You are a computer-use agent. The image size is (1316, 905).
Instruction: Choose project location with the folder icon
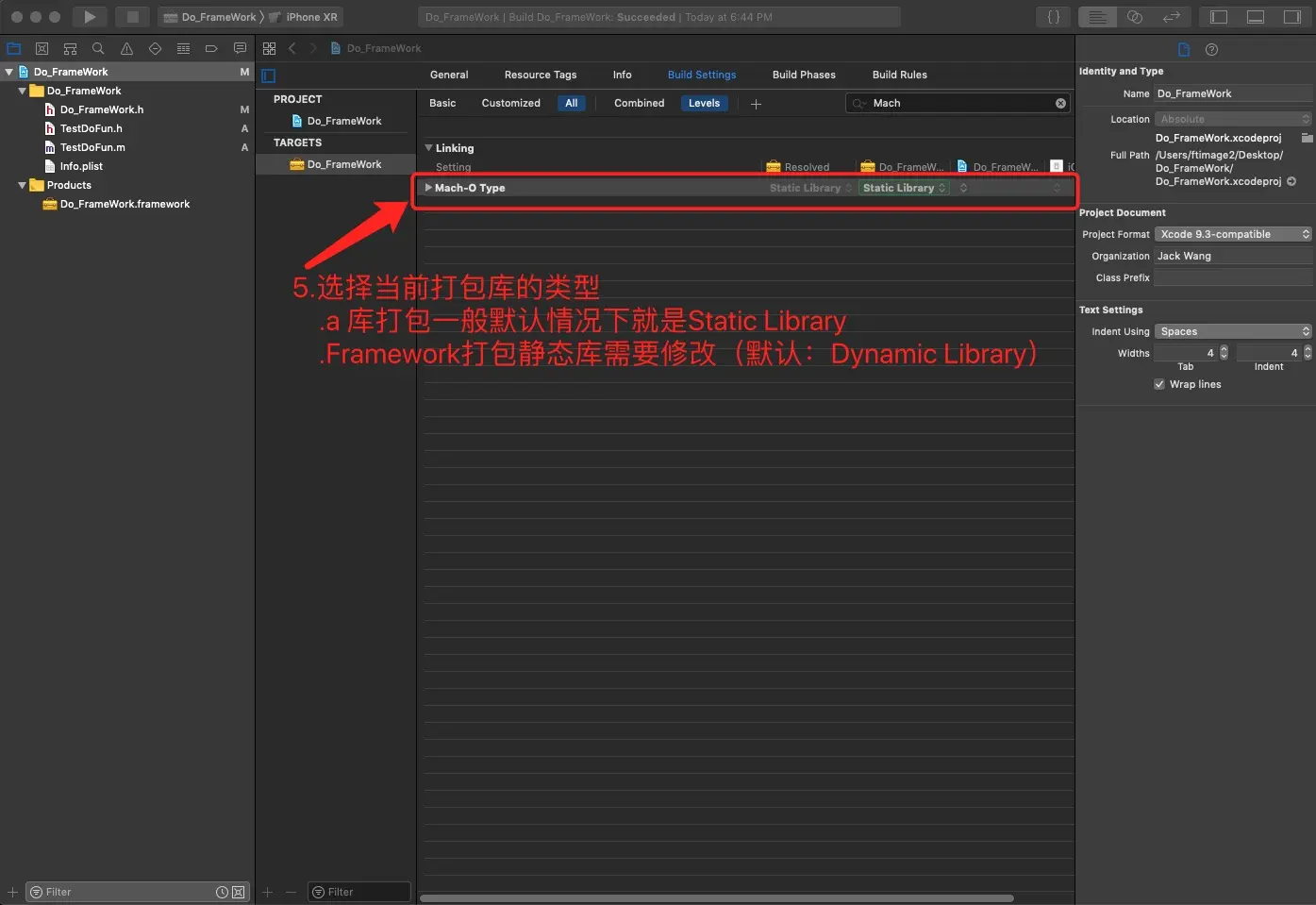tap(1307, 138)
